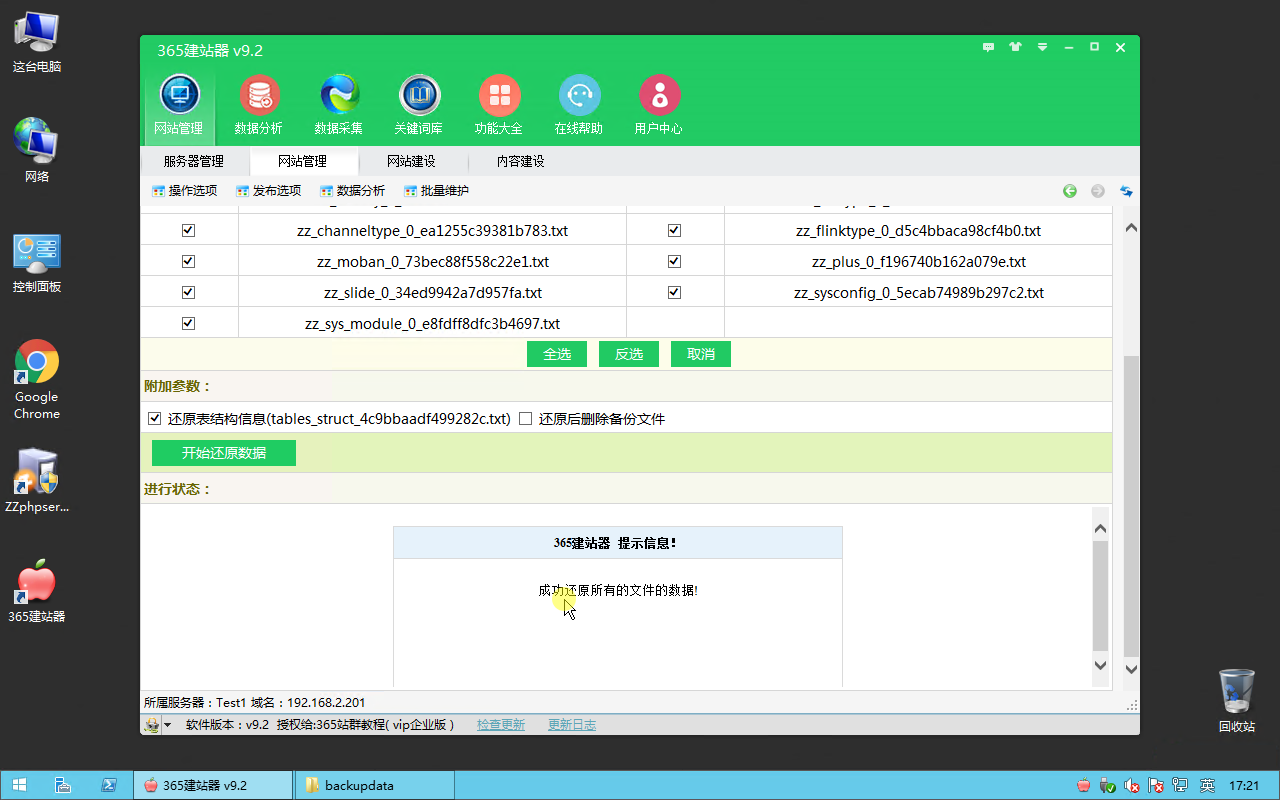1280x800 pixels.
Task: Open the 365建站器 desktop shortcut
Action: pyautogui.click(x=36, y=591)
